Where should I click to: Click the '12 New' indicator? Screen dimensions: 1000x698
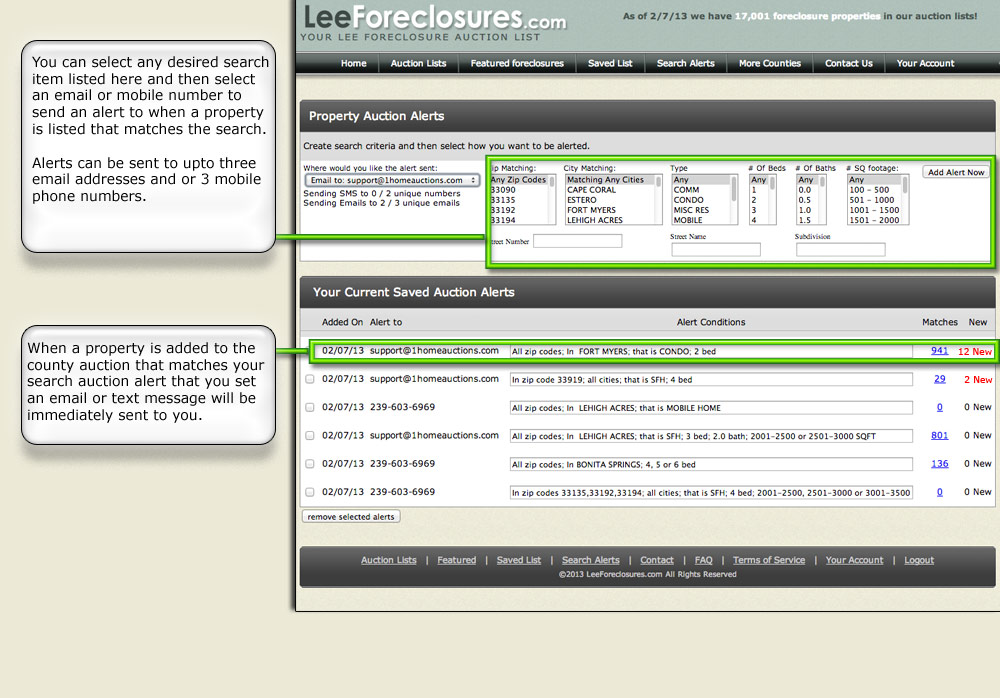click(x=974, y=352)
